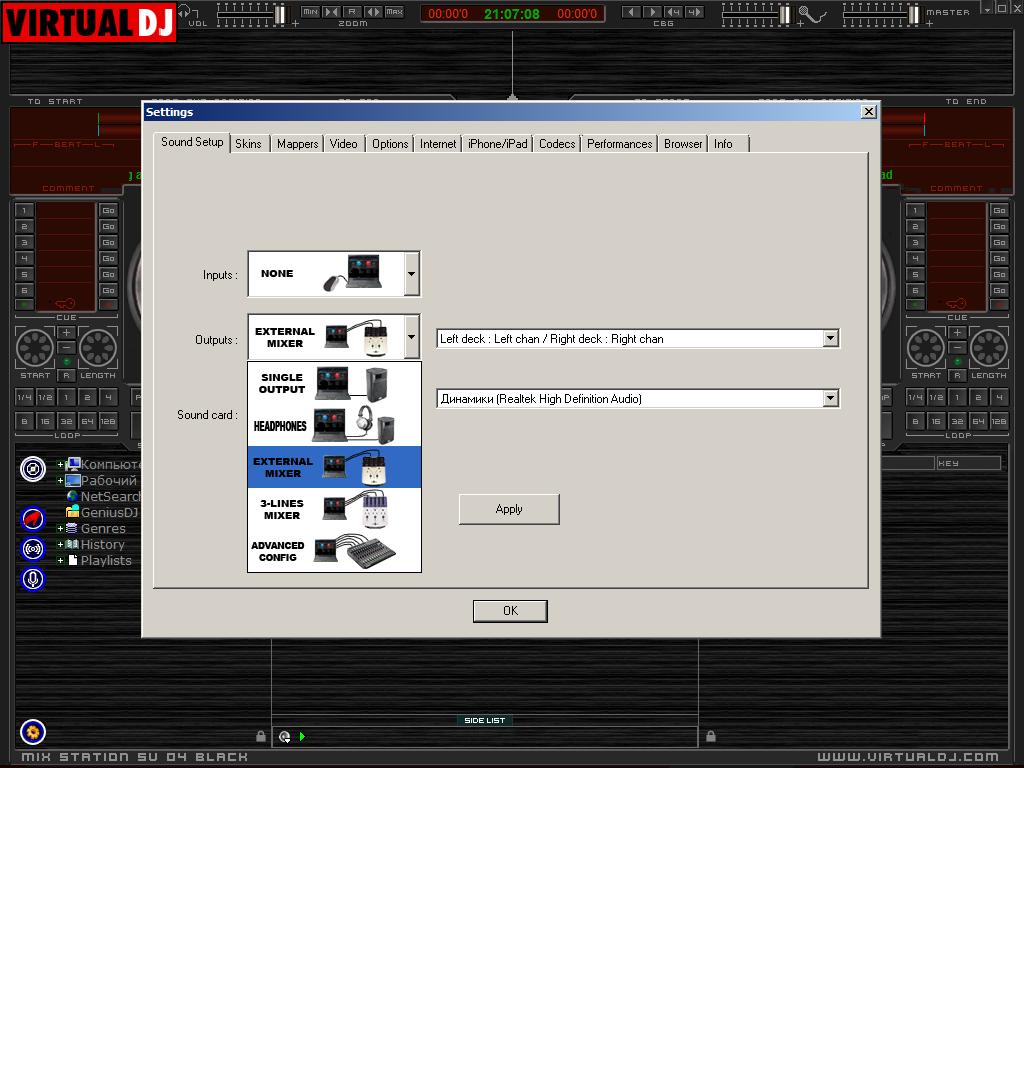
Task: Expand the Genres tree node
Action: (x=60, y=529)
